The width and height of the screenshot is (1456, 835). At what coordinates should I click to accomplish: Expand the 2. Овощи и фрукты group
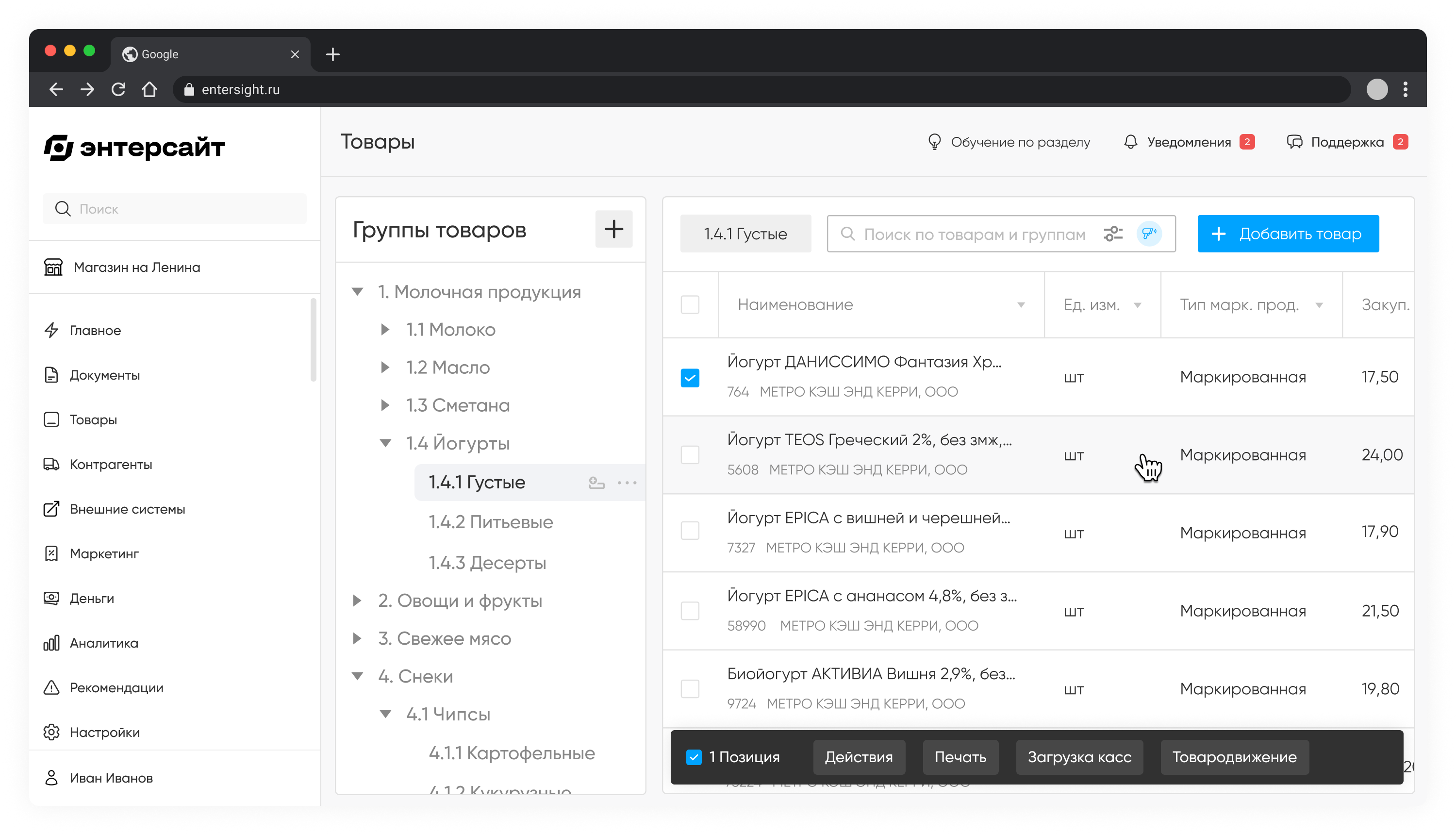pyautogui.click(x=357, y=601)
